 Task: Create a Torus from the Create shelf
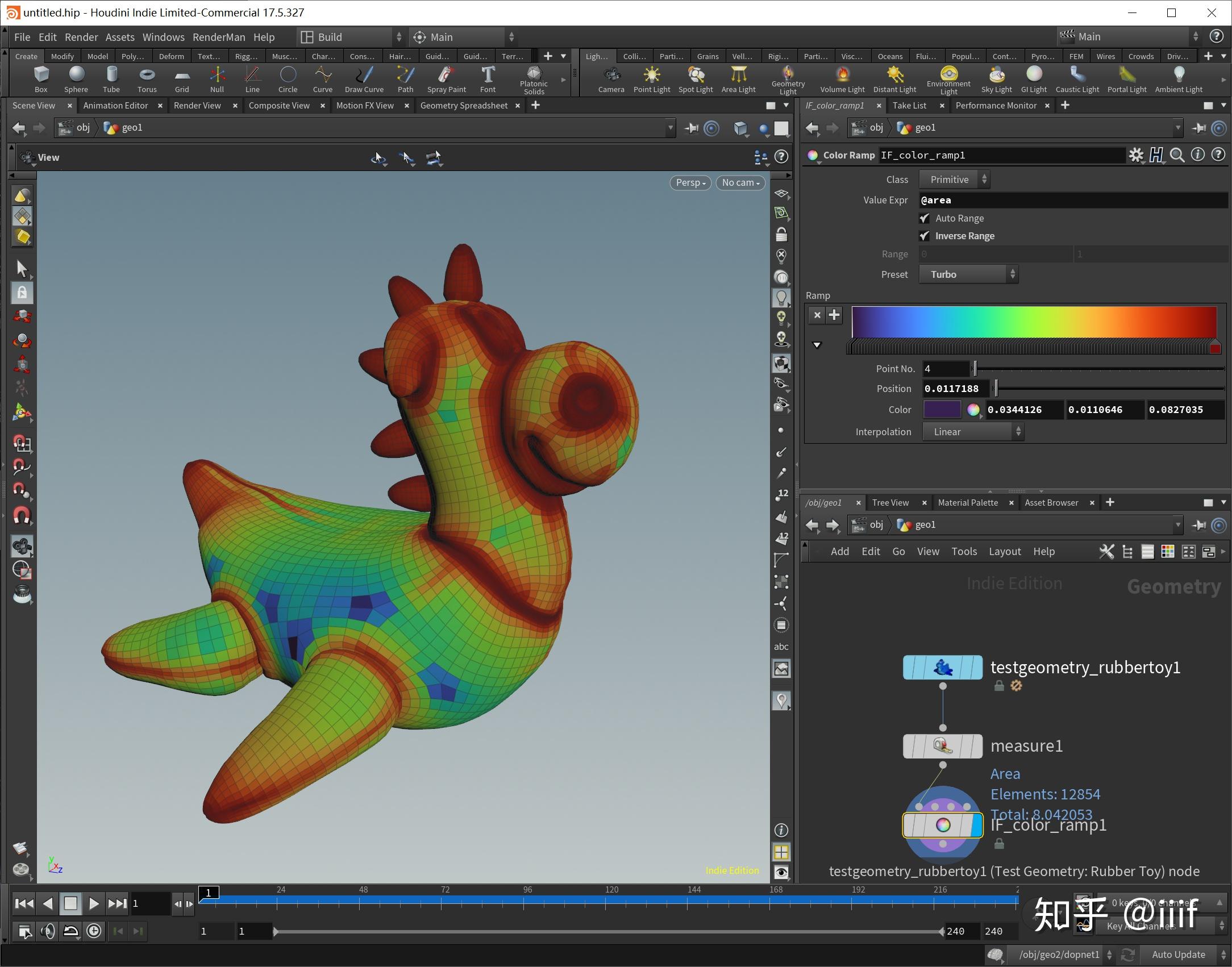tap(147, 78)
